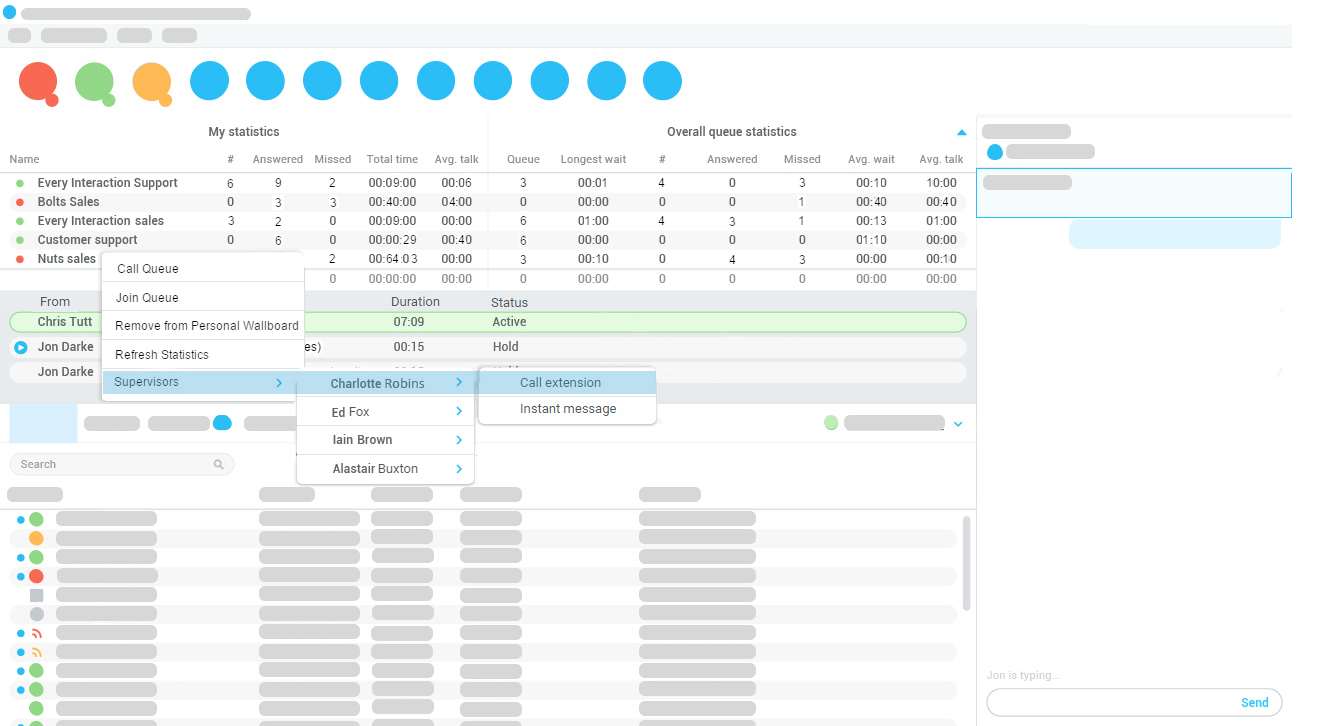Screen dimensions: 1320x726
Task: Focus the contact Search field
Action: (x=115, y=465)
